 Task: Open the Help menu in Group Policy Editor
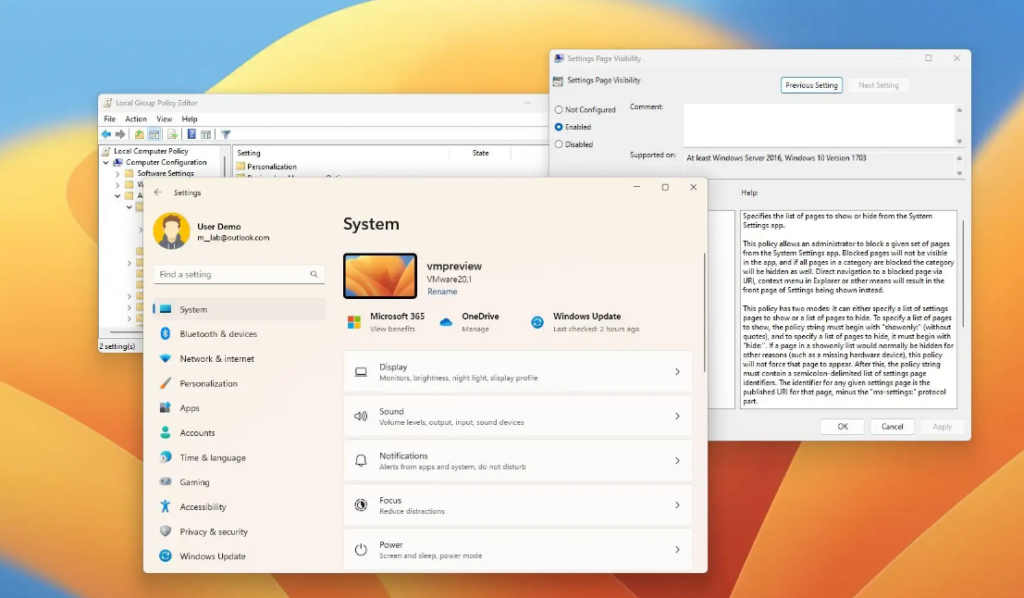189,119
